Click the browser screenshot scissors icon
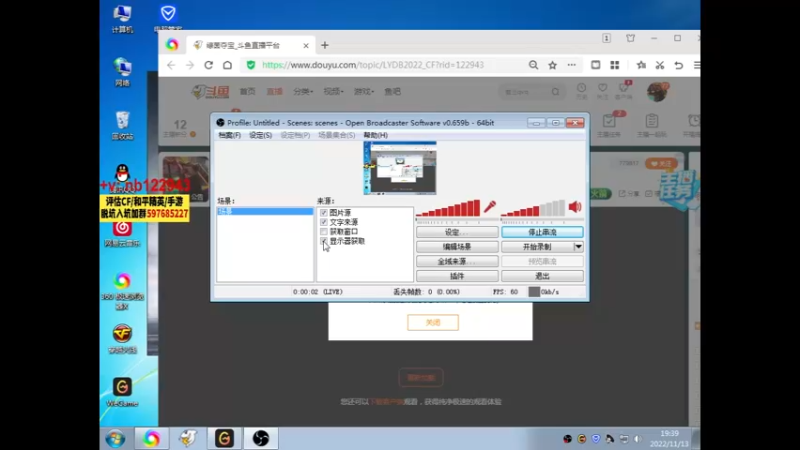This screenshot has width=800, height=450. [x=660, y=65]
